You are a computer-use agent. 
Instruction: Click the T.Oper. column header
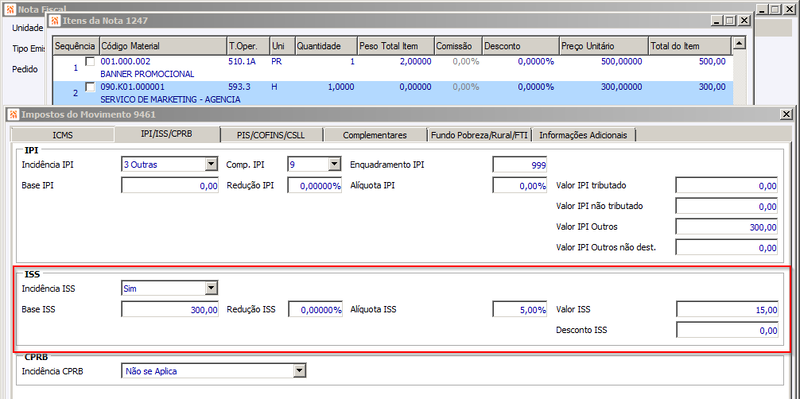coord(248,46)
